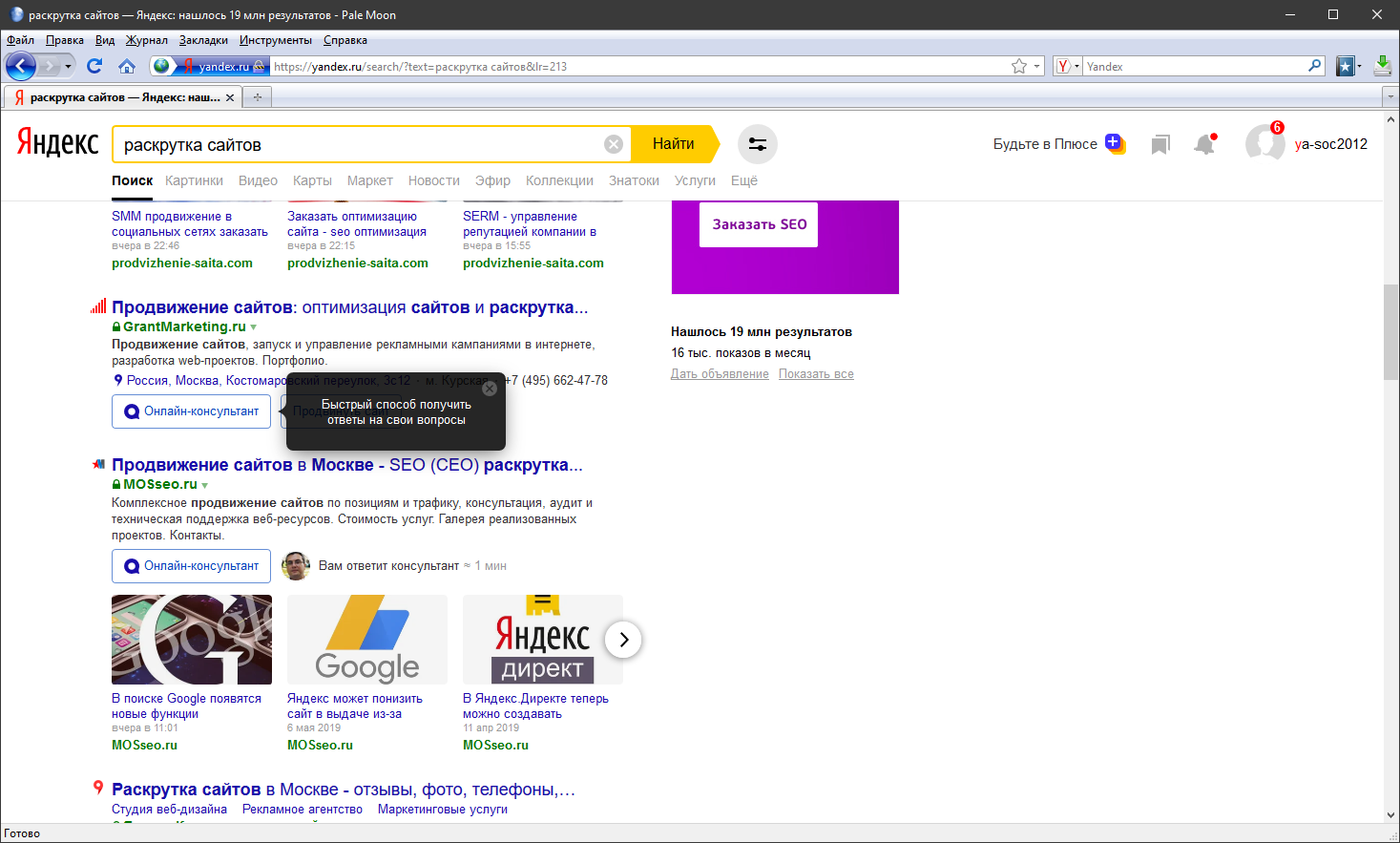Clear the query with the X icon
The width and height of the screenshot is (1400, 843).
(614, 144)
